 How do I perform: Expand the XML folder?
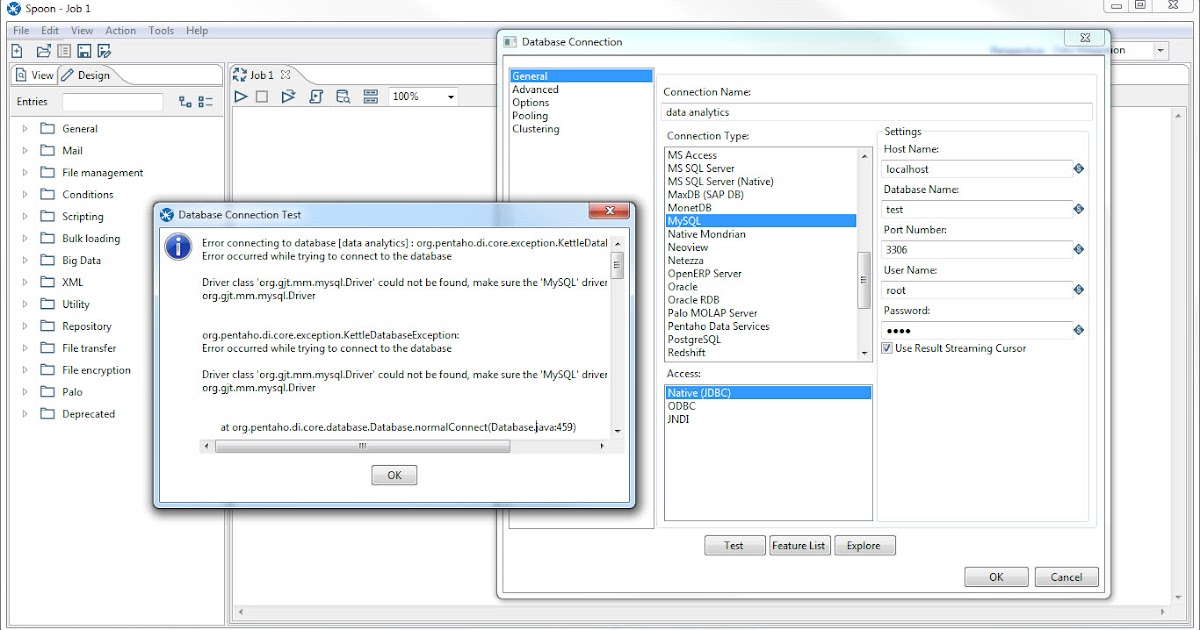(x=26, y=283)
